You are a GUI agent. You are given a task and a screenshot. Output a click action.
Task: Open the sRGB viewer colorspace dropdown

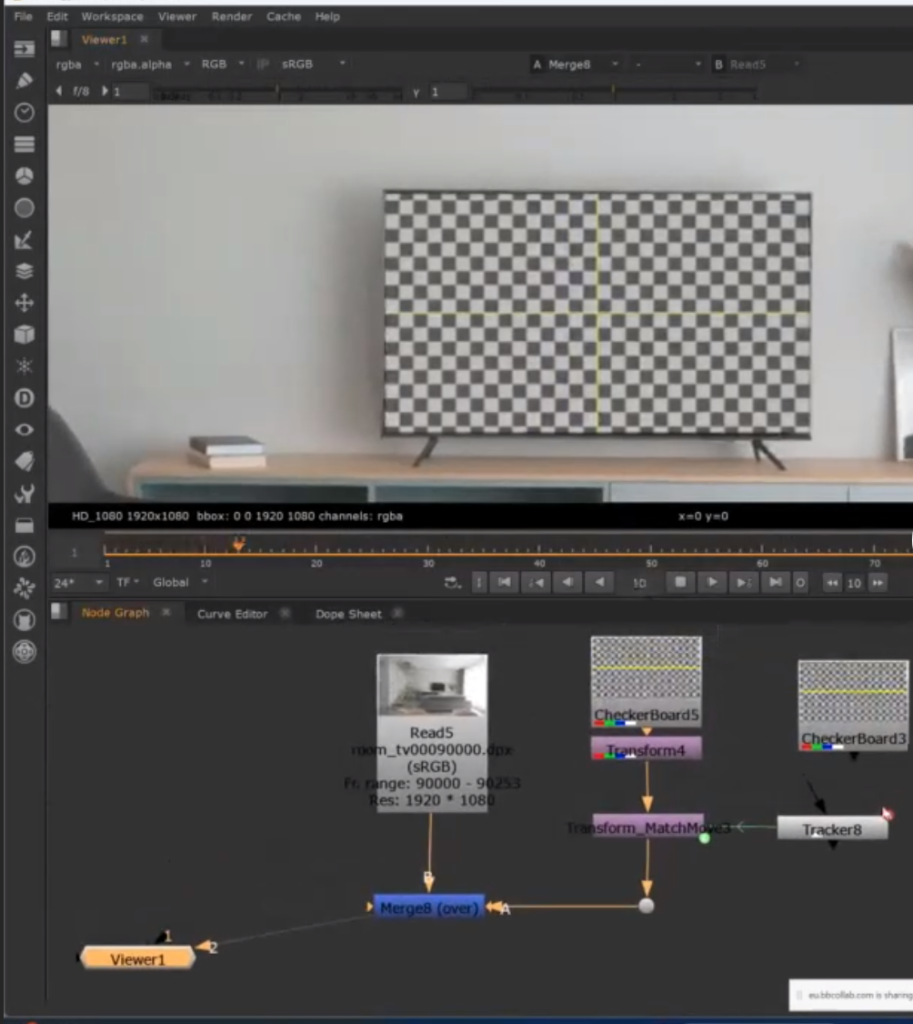(312, 64)
